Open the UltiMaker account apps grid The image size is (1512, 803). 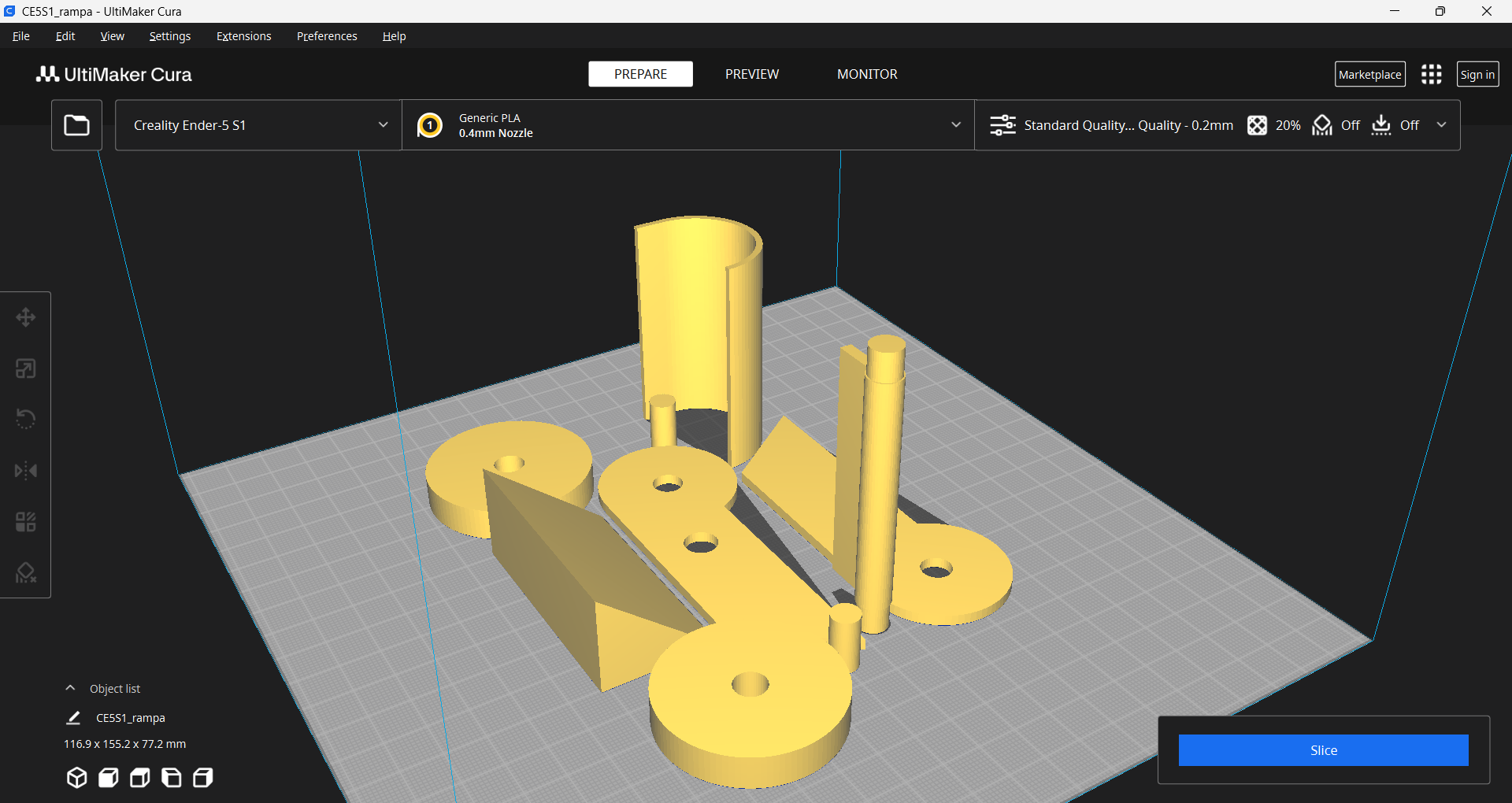pyautogui.click(x=1431, y=74)
